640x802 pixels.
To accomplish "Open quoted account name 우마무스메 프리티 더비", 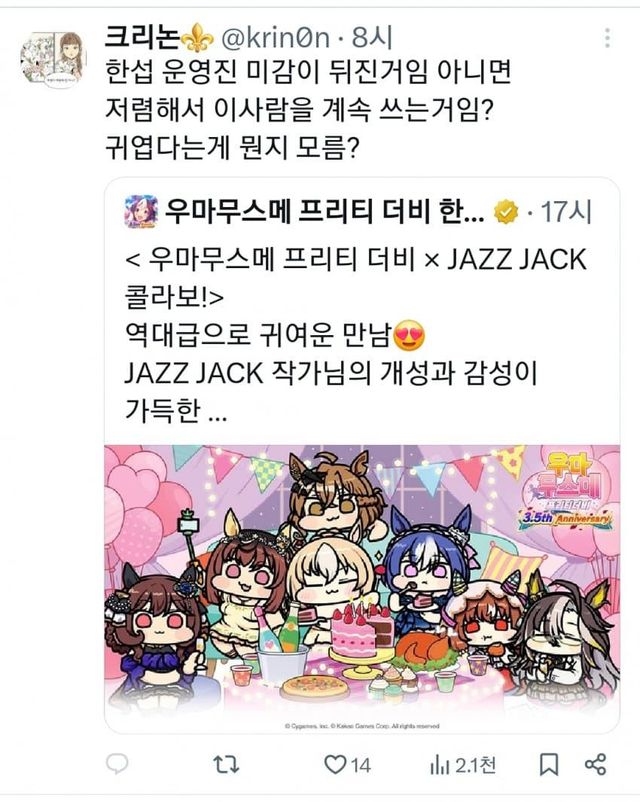I will pos(324,211).
